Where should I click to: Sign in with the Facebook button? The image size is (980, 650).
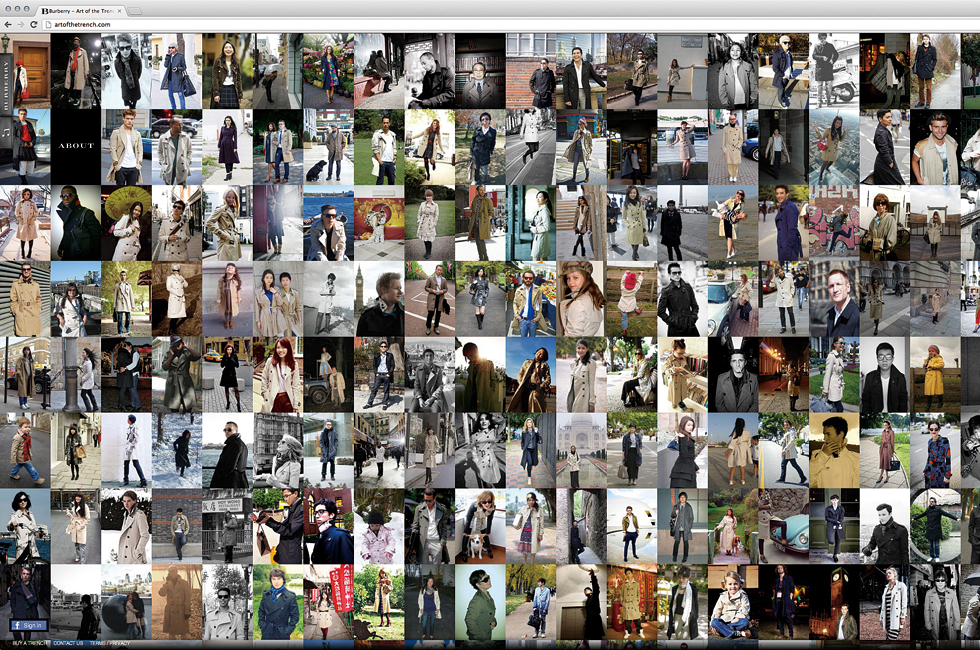pos(27,625)
